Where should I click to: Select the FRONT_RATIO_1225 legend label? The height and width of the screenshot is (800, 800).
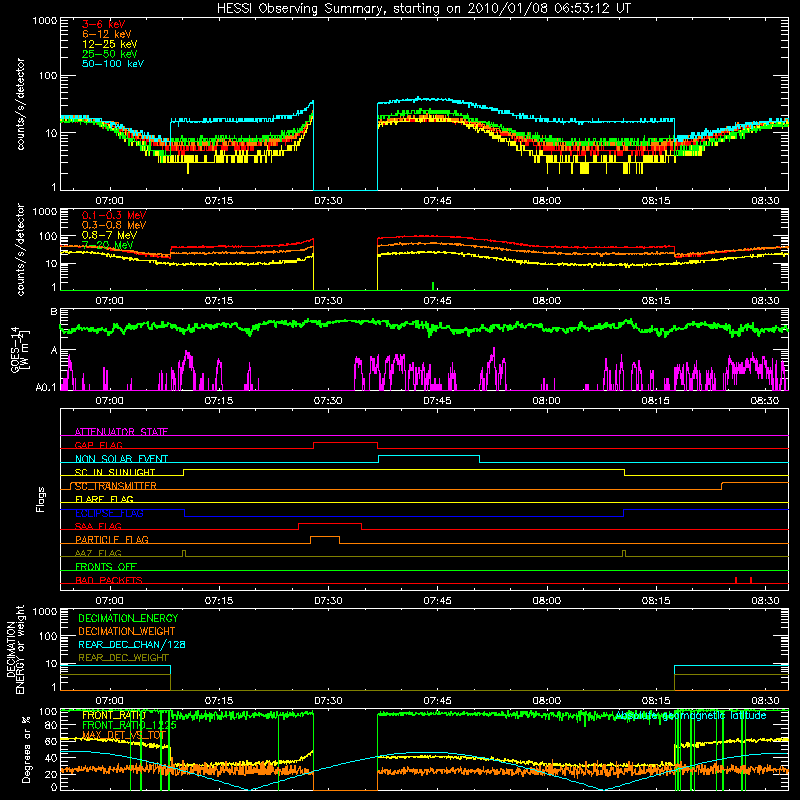[129, 725]
